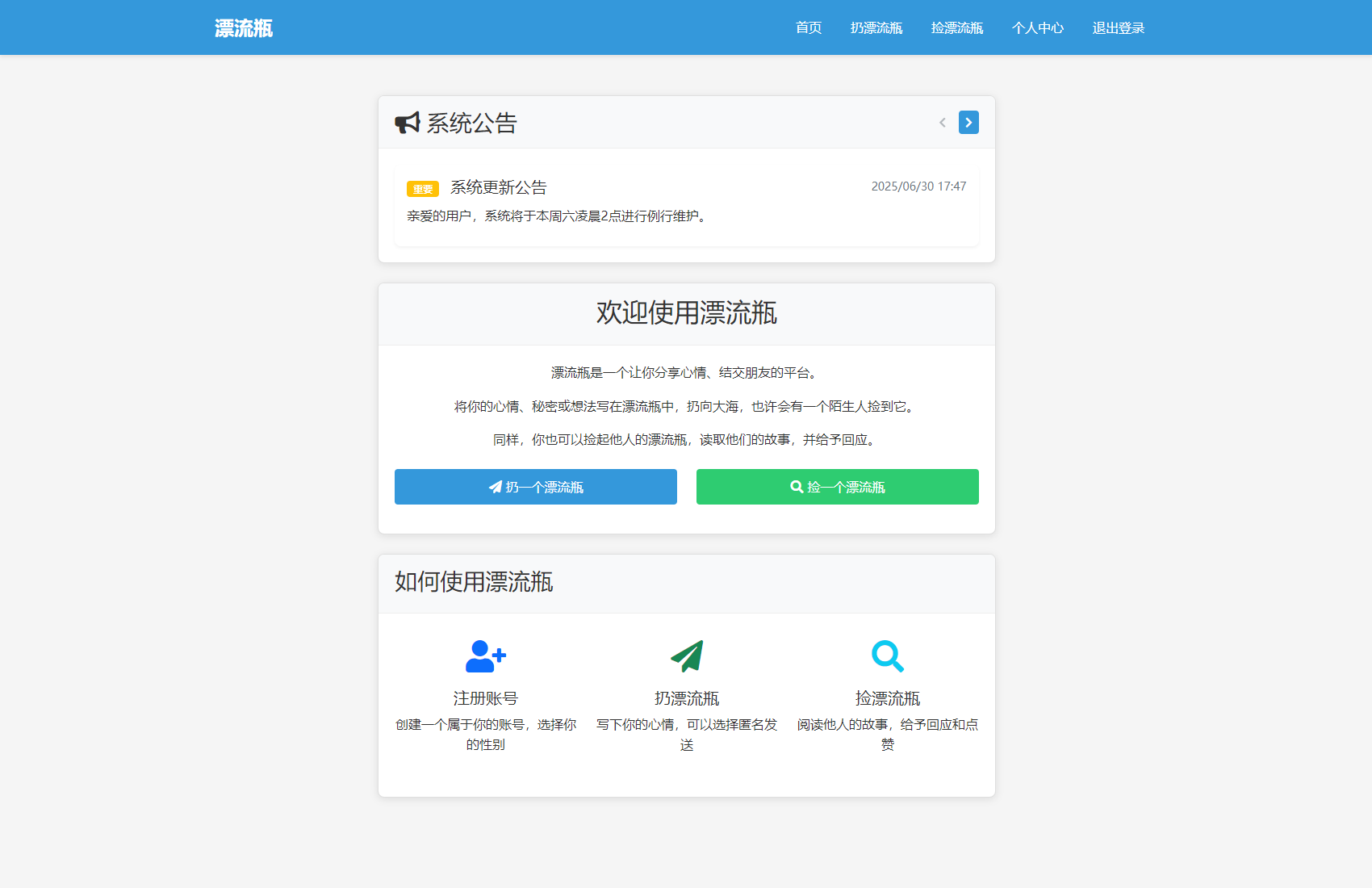Click the left chevron to view previous announcement
This screenshot has width=1372, height=888.
click(x=942, y=122)
